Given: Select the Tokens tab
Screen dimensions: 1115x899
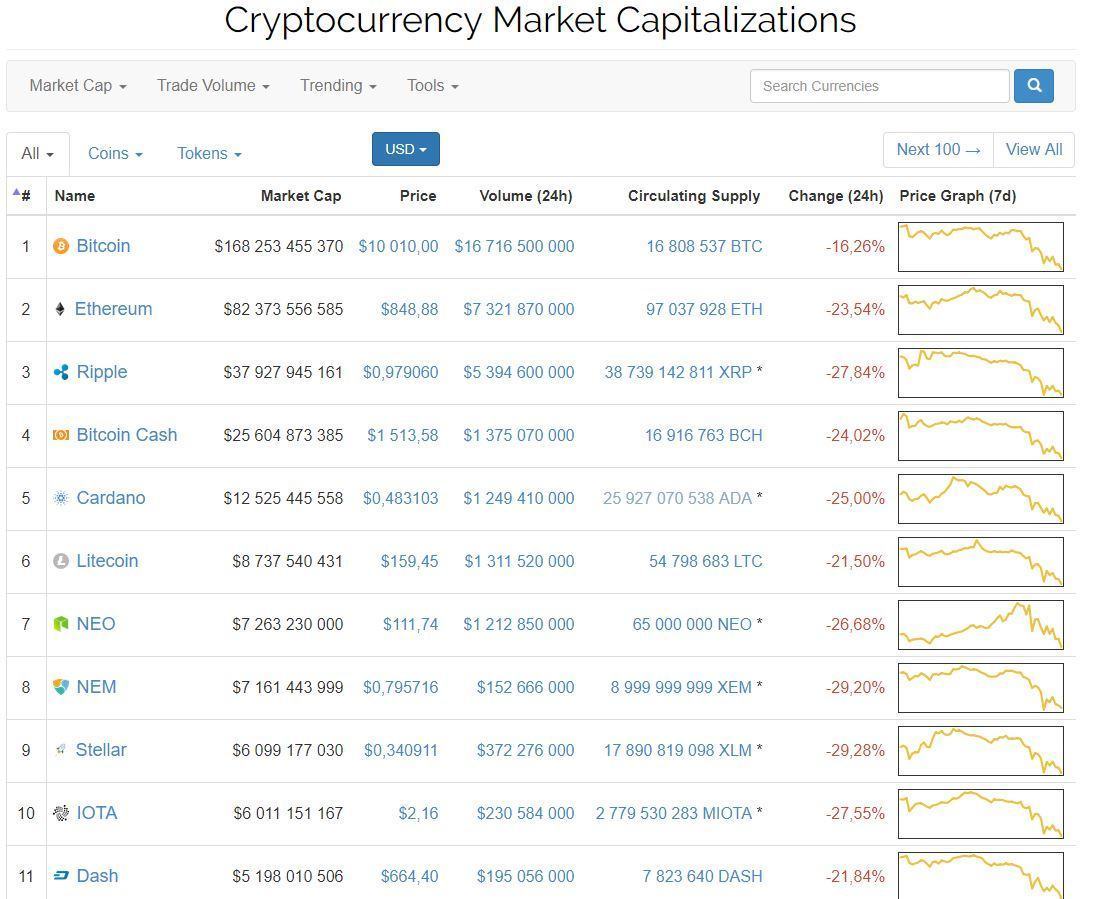Looking at the screenshot, I should [209, 154].
